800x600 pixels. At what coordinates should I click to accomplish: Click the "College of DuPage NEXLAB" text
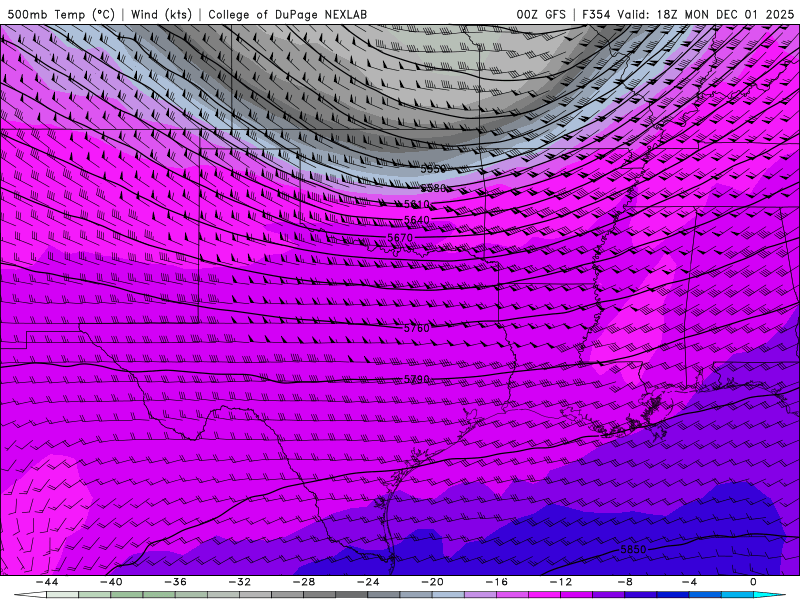(287, 14)
